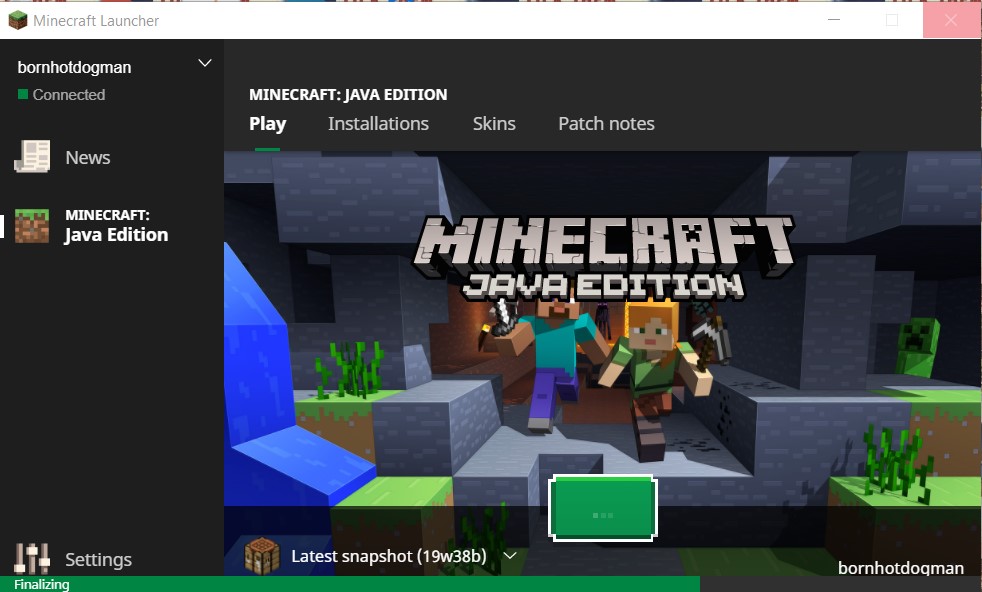Click the Finalizing status text
Viewport: 982px width, 592px height.
coord(41,584)
